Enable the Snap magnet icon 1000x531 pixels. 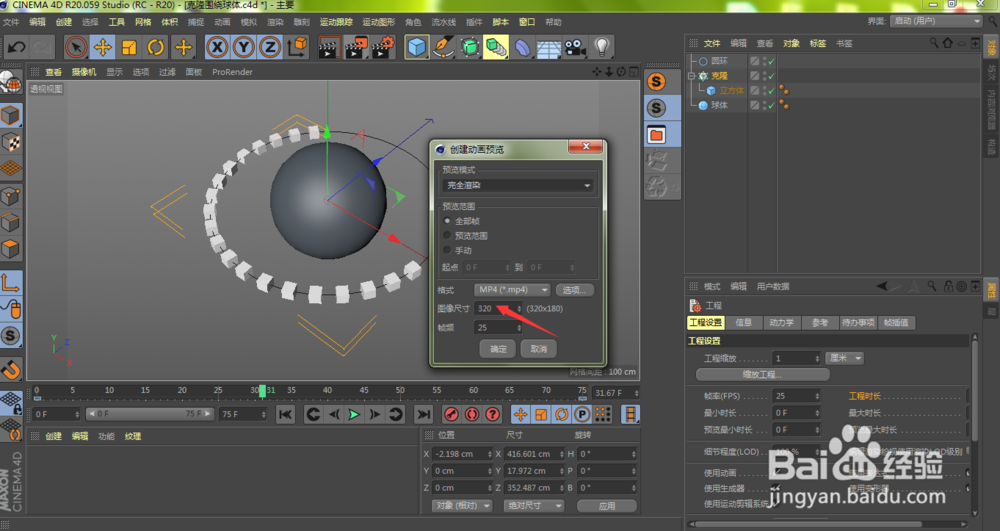(x=11, y=370)
